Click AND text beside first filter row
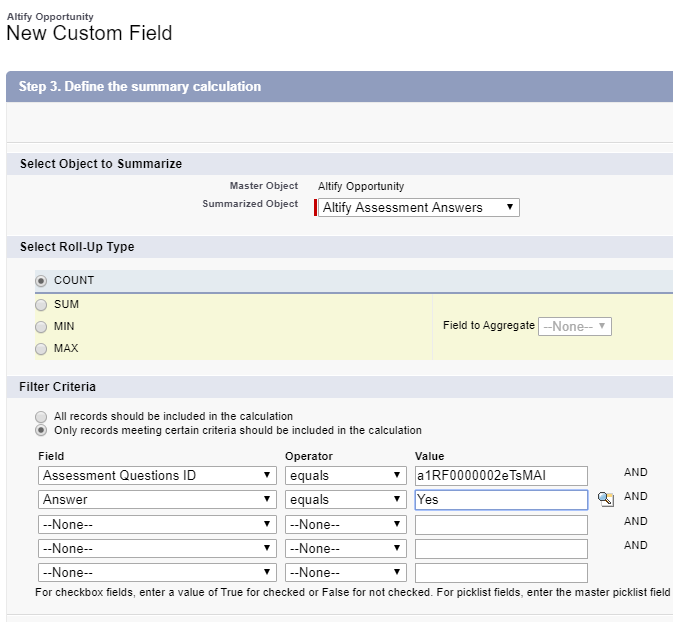The image size is (673, 622). (x=636, y=472)
